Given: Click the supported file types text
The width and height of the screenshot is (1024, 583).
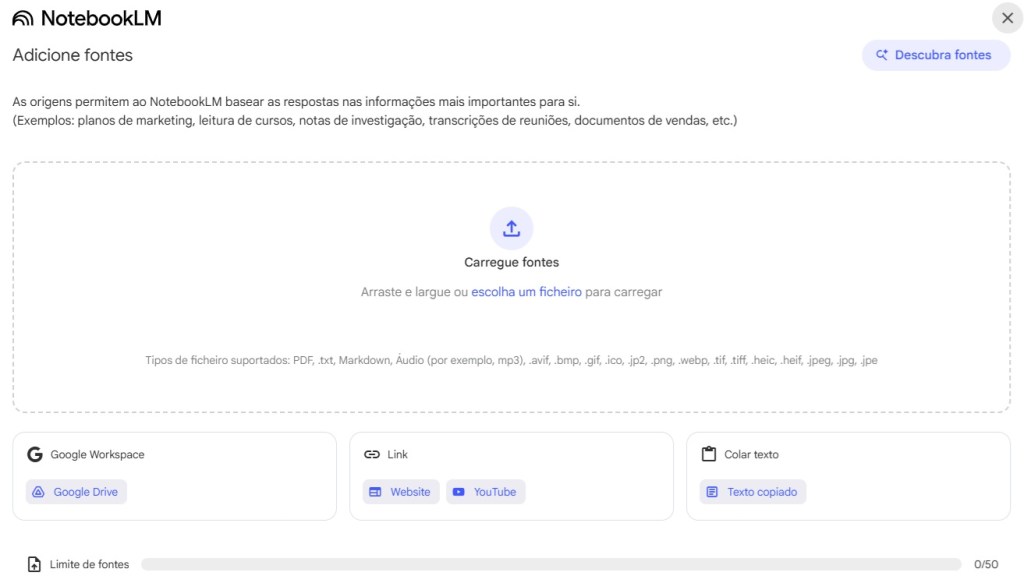Looking at the screenshot, I should [x=511, y=360].
